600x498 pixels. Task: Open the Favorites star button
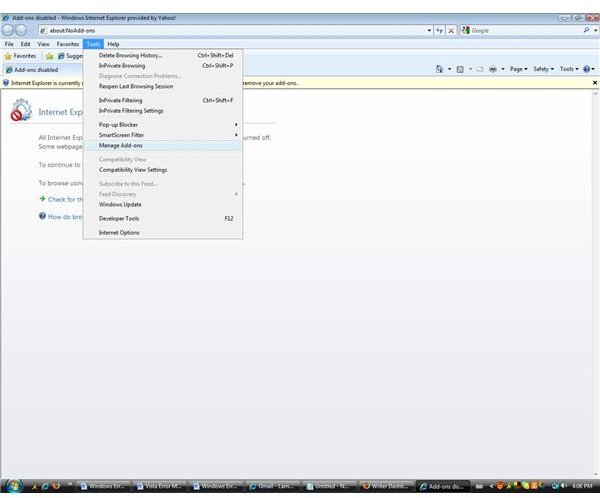pos(20,56)
